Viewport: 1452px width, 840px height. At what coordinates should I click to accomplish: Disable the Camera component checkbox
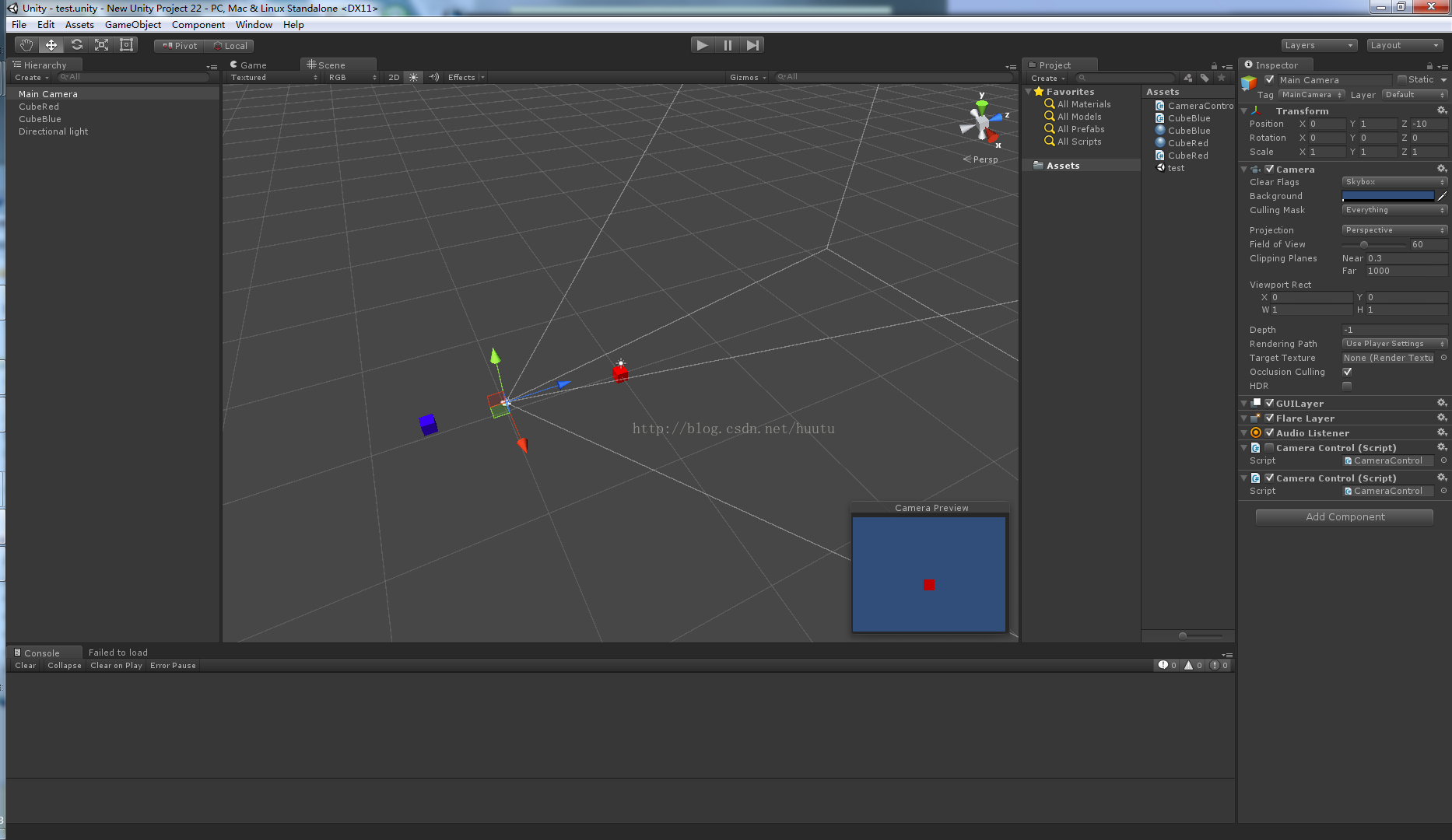tap(1269, 169)
